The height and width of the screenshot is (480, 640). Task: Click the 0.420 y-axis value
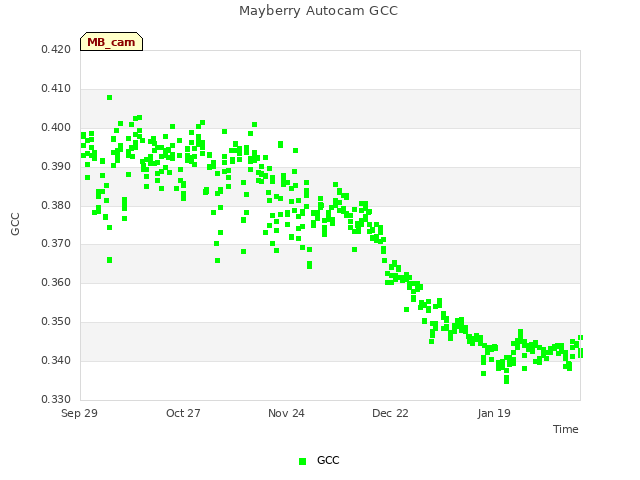(x=56, y=49)
